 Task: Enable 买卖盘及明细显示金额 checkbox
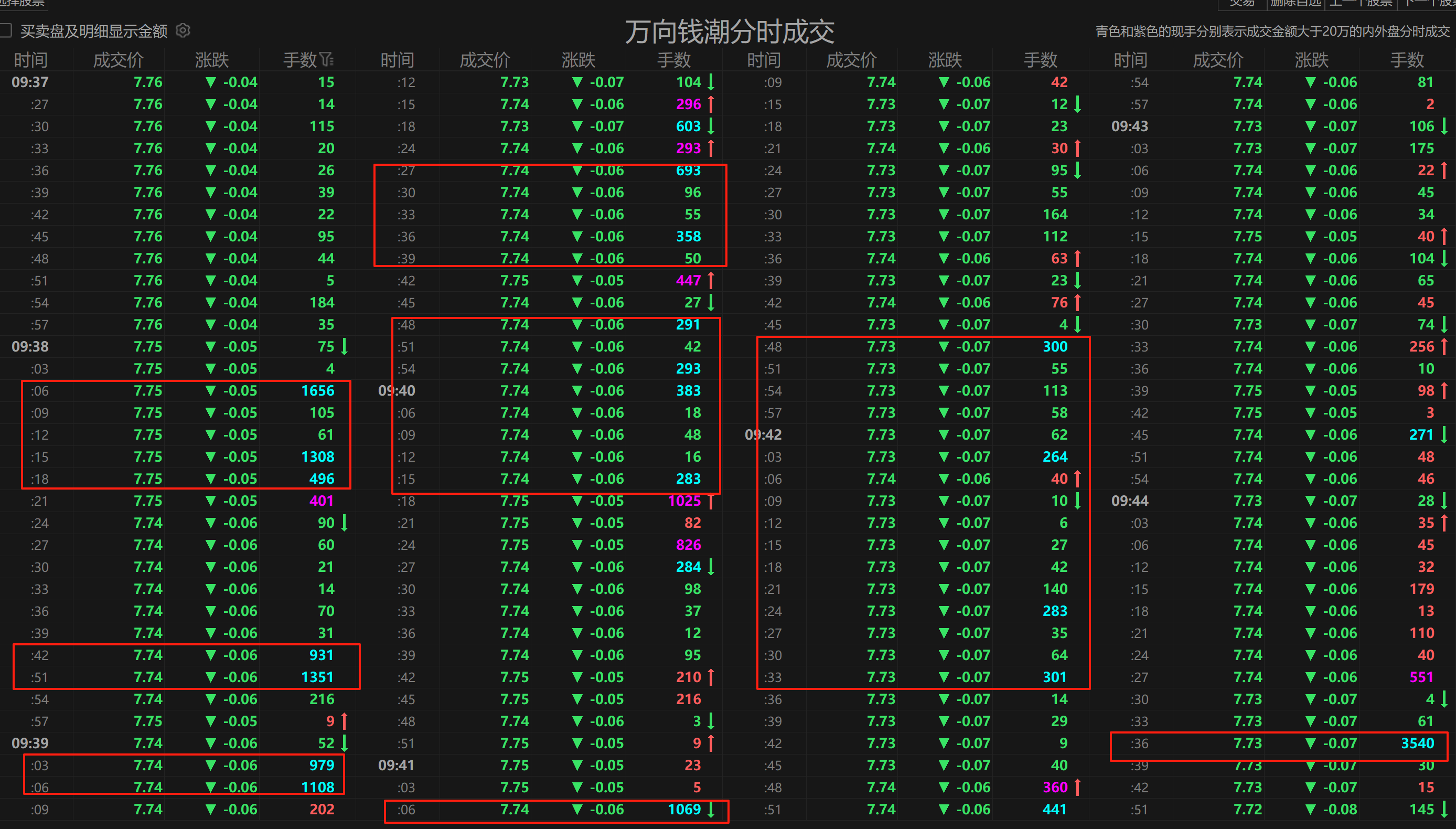(6, 30)
